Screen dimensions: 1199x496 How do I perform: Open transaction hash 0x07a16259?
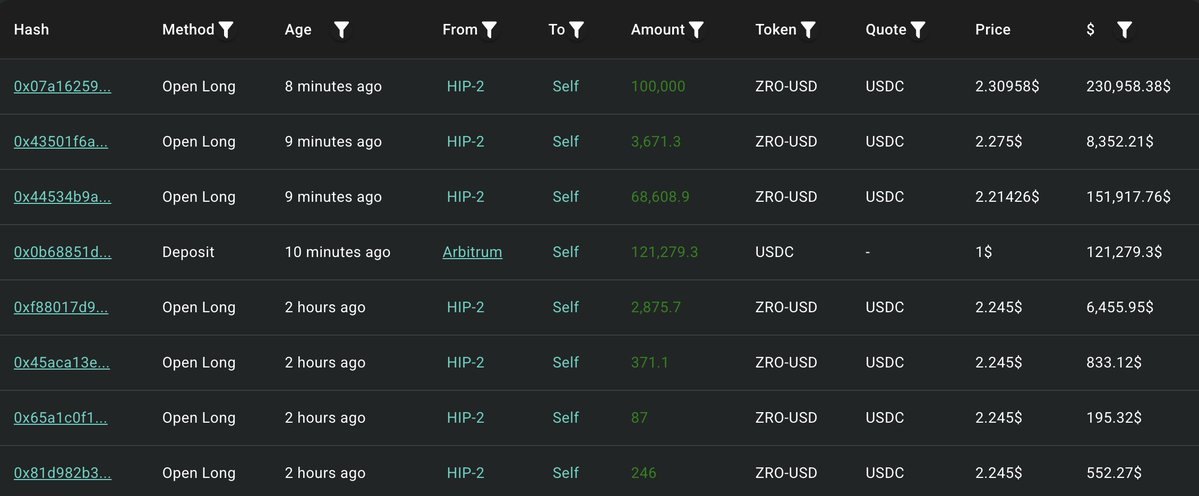click(62, 87)
